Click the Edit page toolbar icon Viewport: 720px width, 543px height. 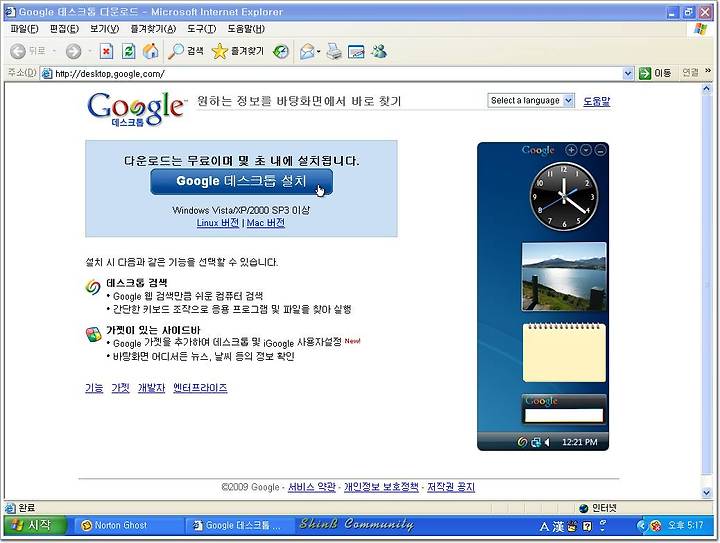(356, 51)
